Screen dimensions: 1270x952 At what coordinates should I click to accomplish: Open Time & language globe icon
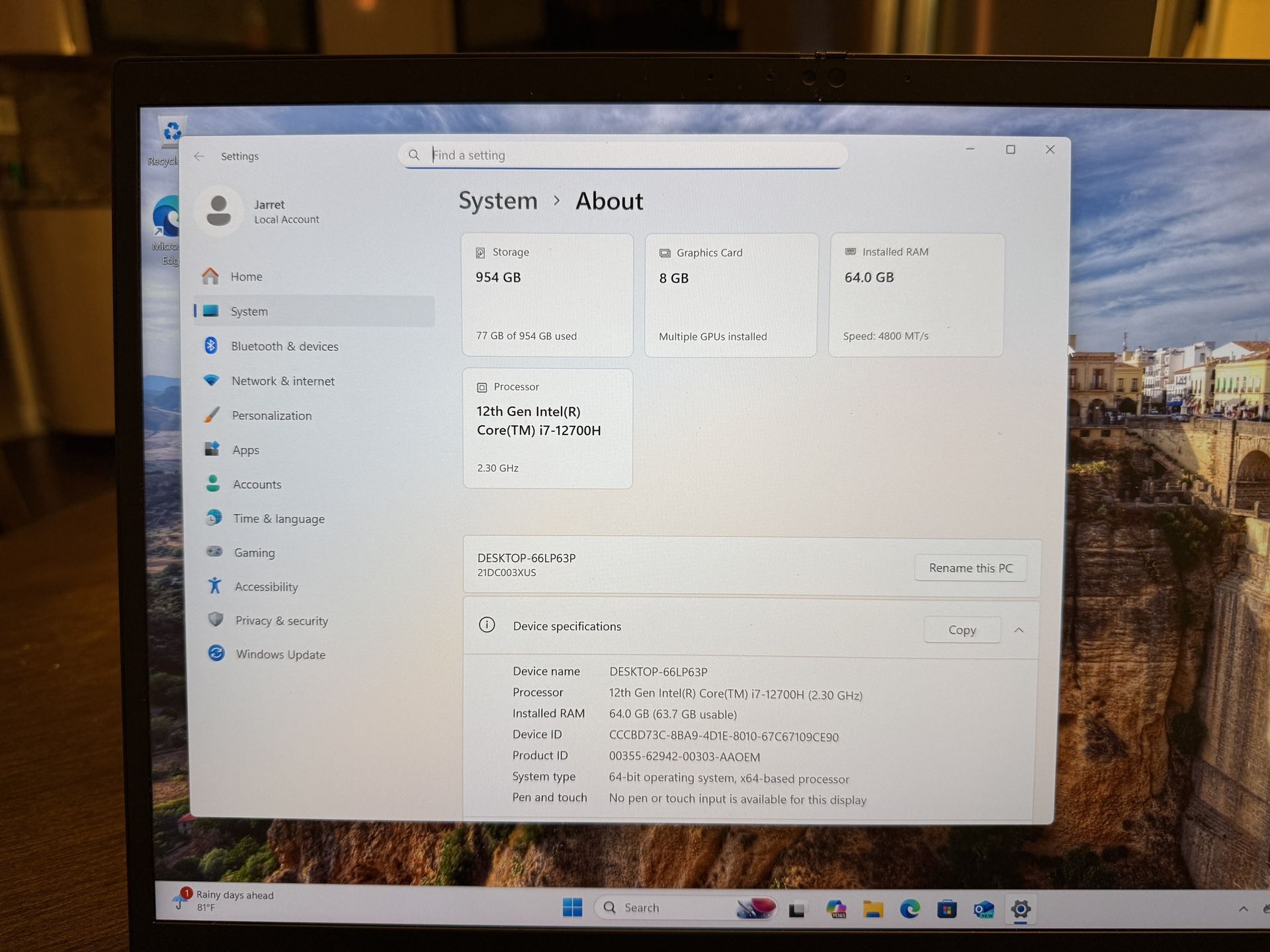coord(214,518)
